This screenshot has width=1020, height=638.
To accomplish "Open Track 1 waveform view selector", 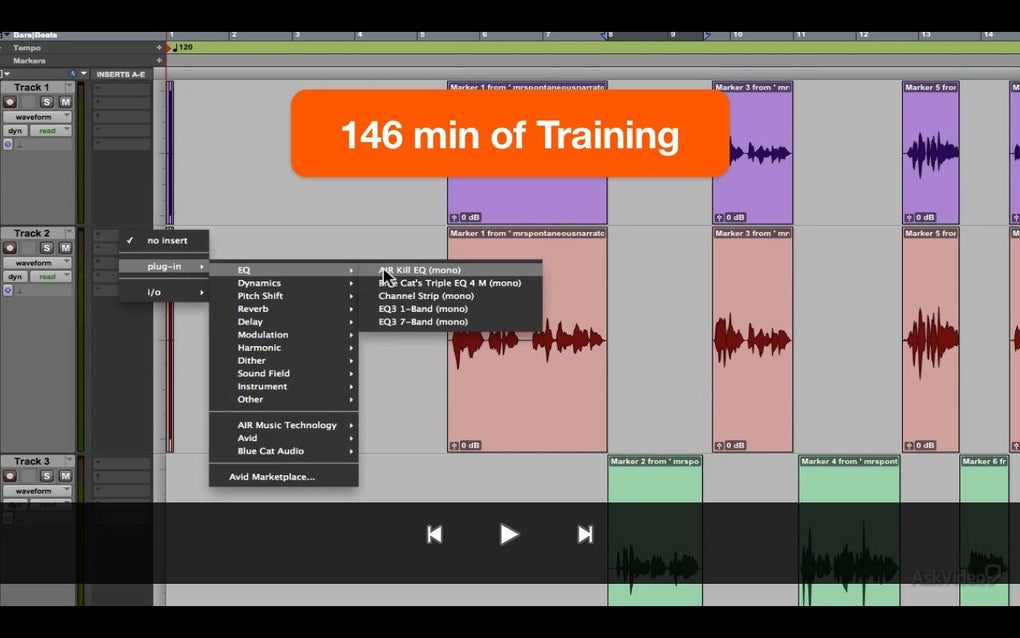I will tap(37, 117).
